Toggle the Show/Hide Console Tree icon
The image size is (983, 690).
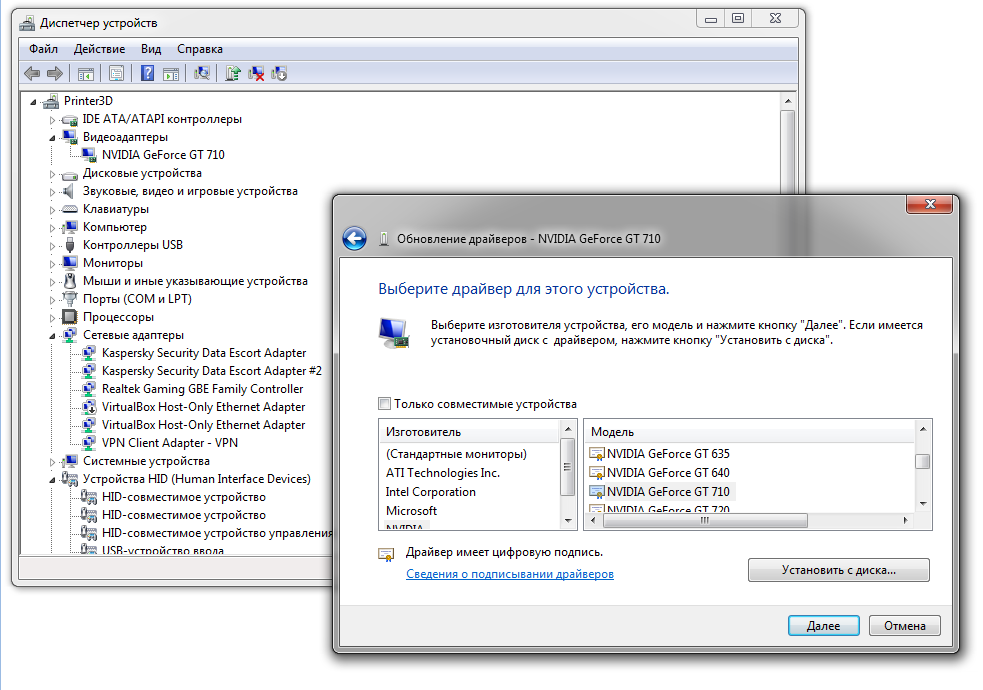85,73
